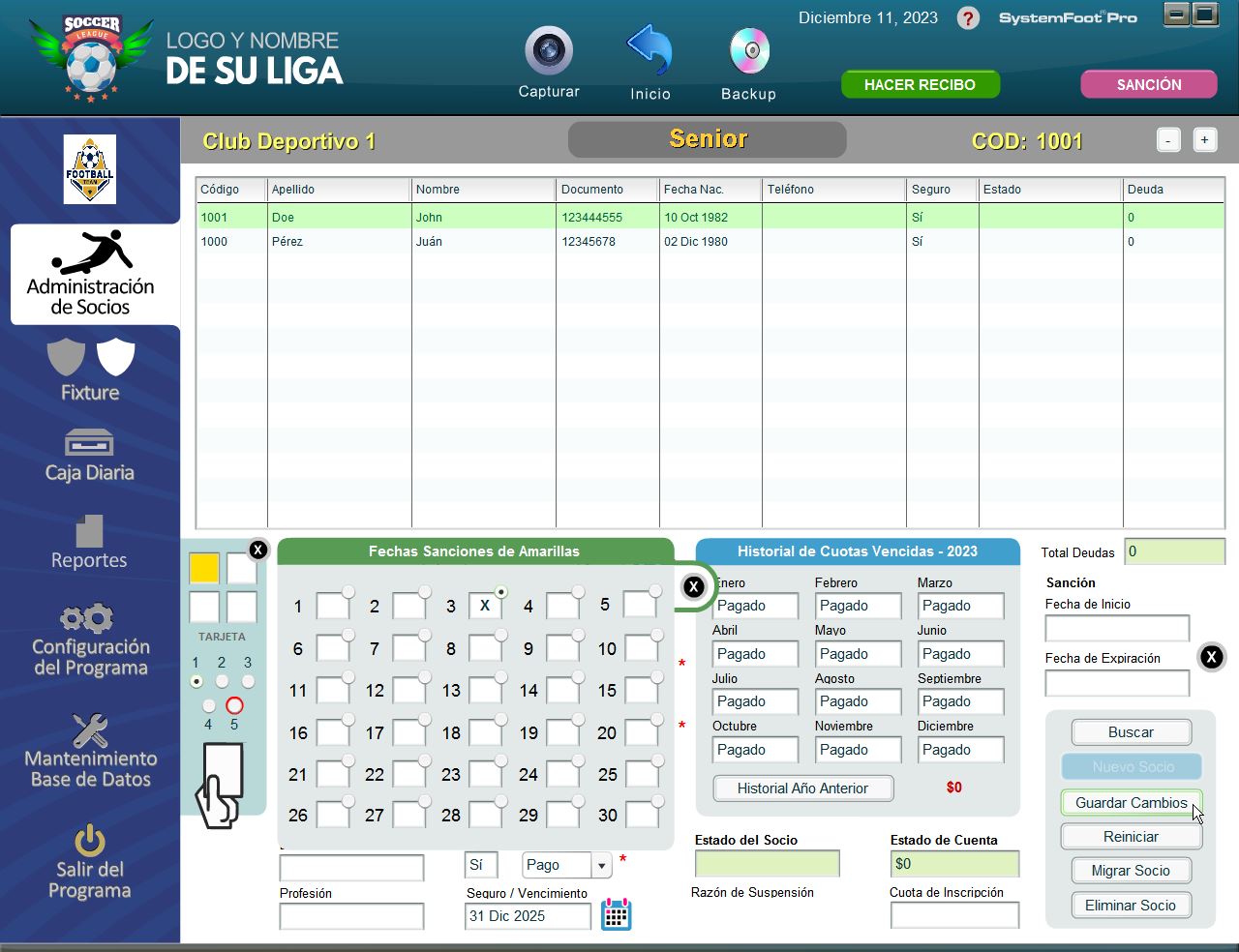
Task: Open the Backup disc icon
Action: (749, 51)
